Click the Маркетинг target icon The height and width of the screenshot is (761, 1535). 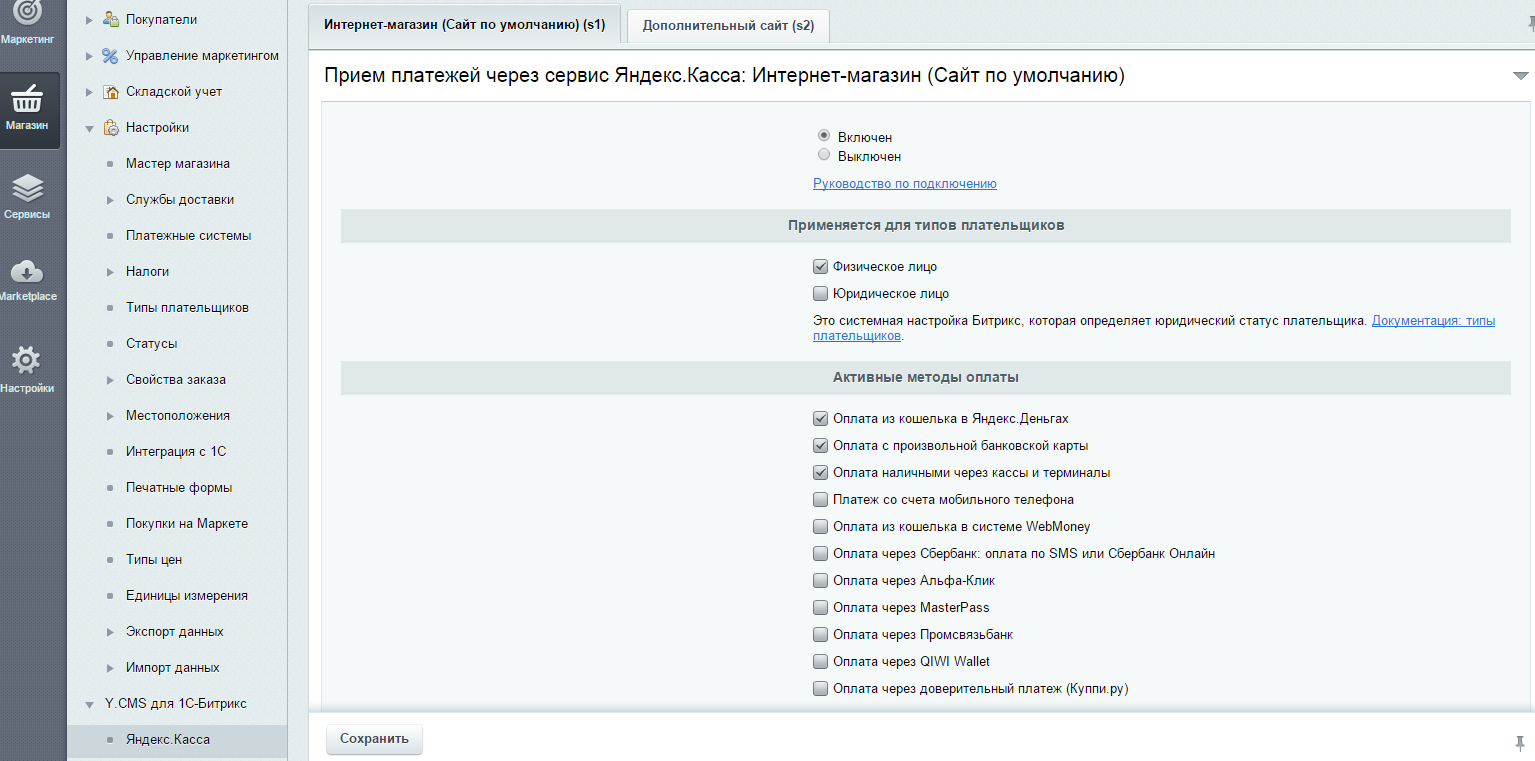click(x=27, y=13)
